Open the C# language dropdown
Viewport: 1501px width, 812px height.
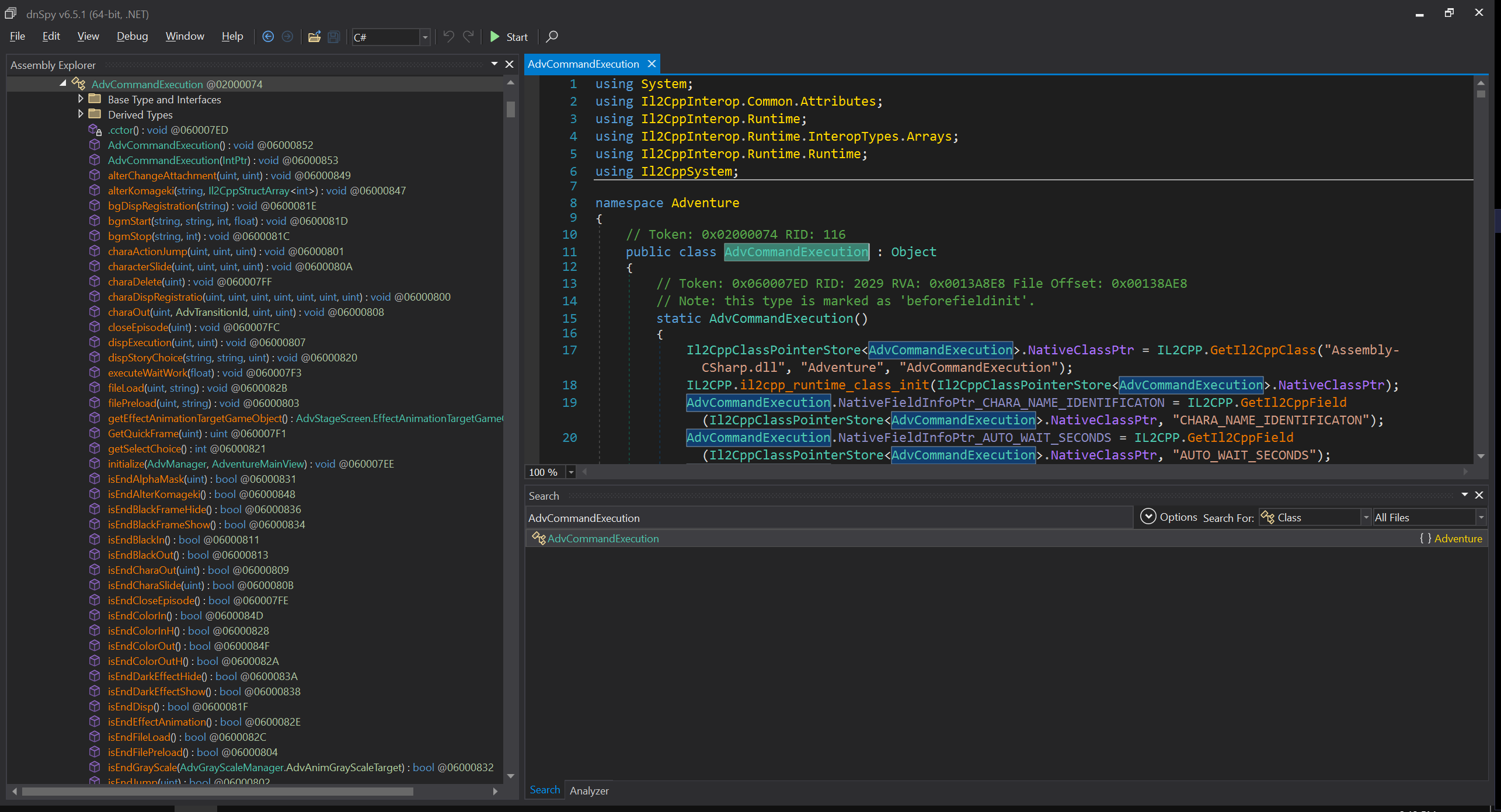coord(425,37)
